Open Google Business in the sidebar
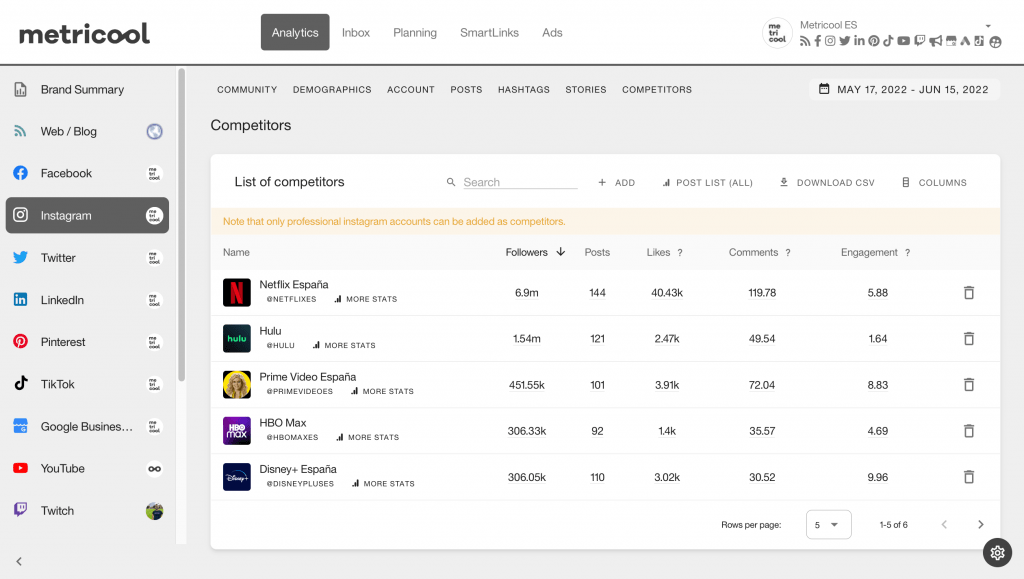Screen dimensions: 1024x579 [x=88, y=426]
